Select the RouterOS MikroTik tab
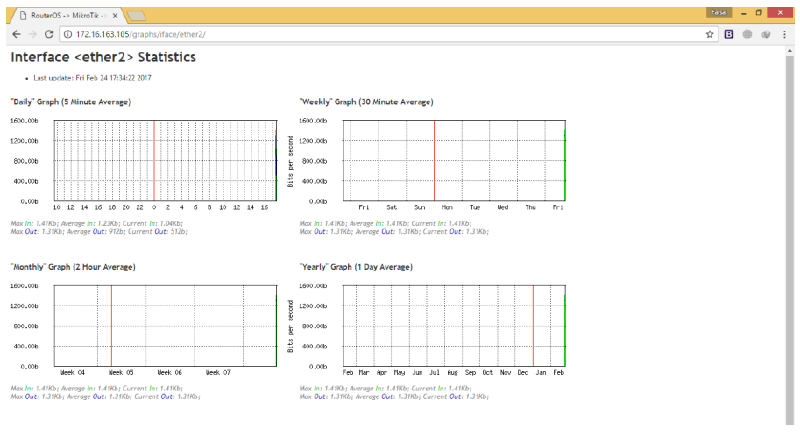 [68, 15]
